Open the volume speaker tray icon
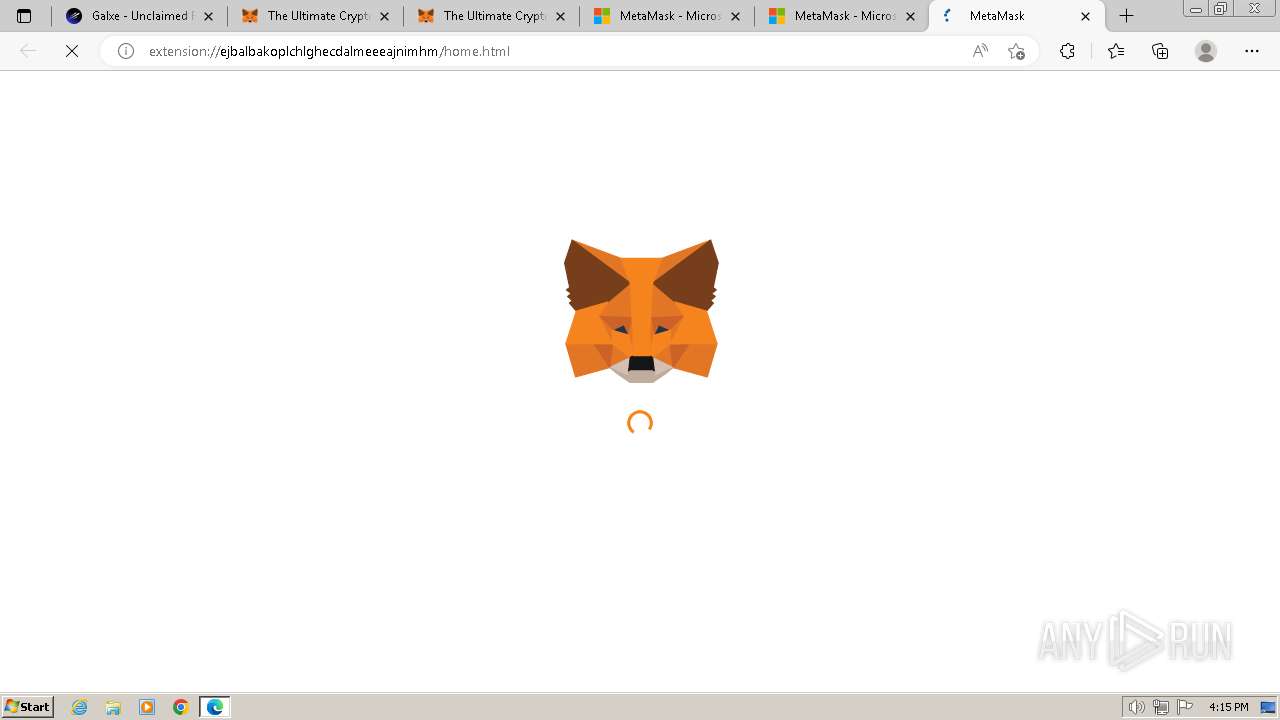This screenshot has height=720, width=1280. point(1136,707)
